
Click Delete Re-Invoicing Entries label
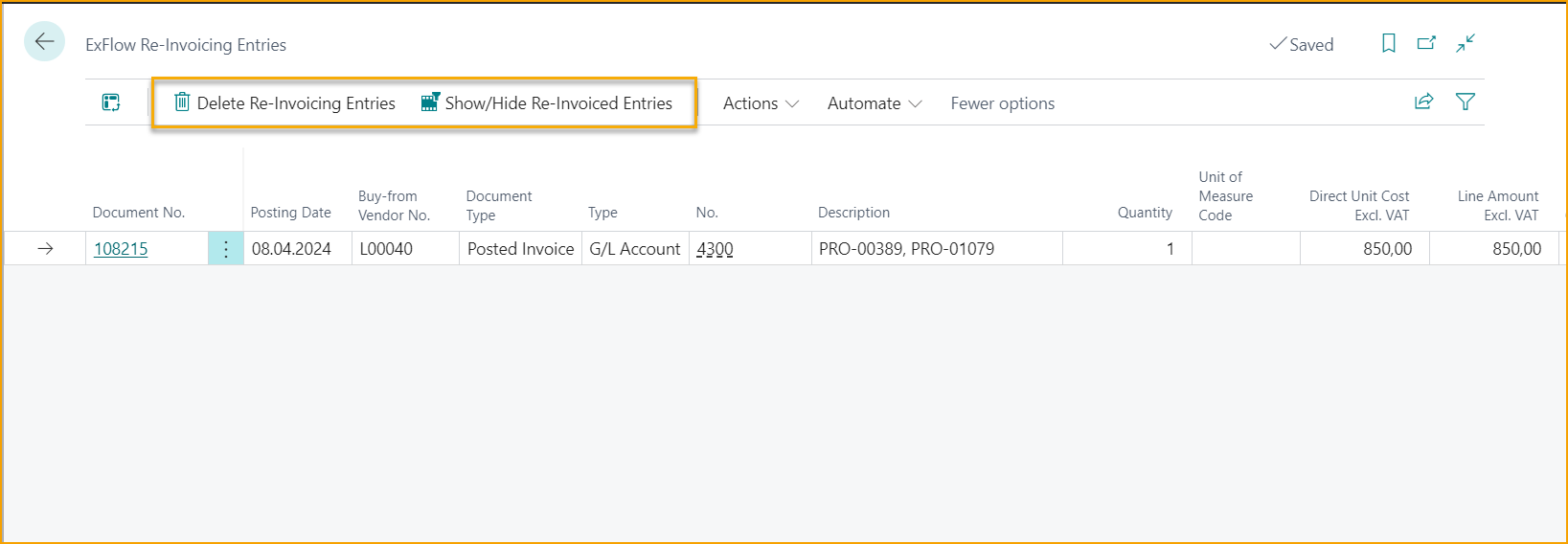click(x=296, y=103)
